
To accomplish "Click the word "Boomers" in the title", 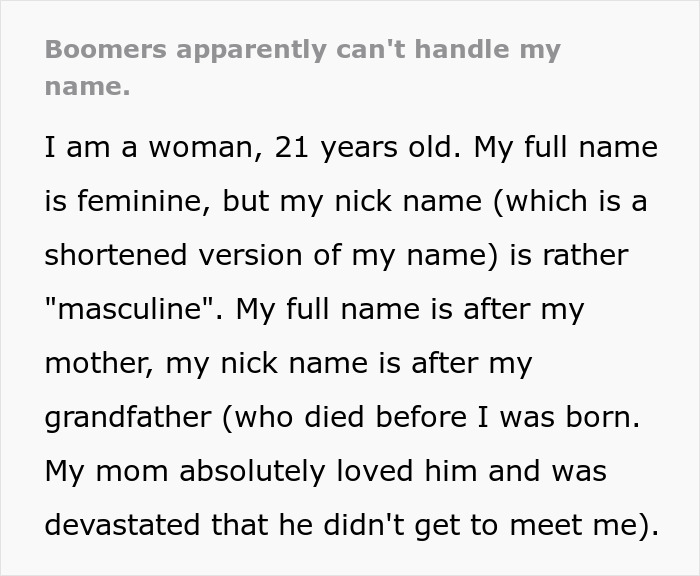I will (x=106, y=49).
